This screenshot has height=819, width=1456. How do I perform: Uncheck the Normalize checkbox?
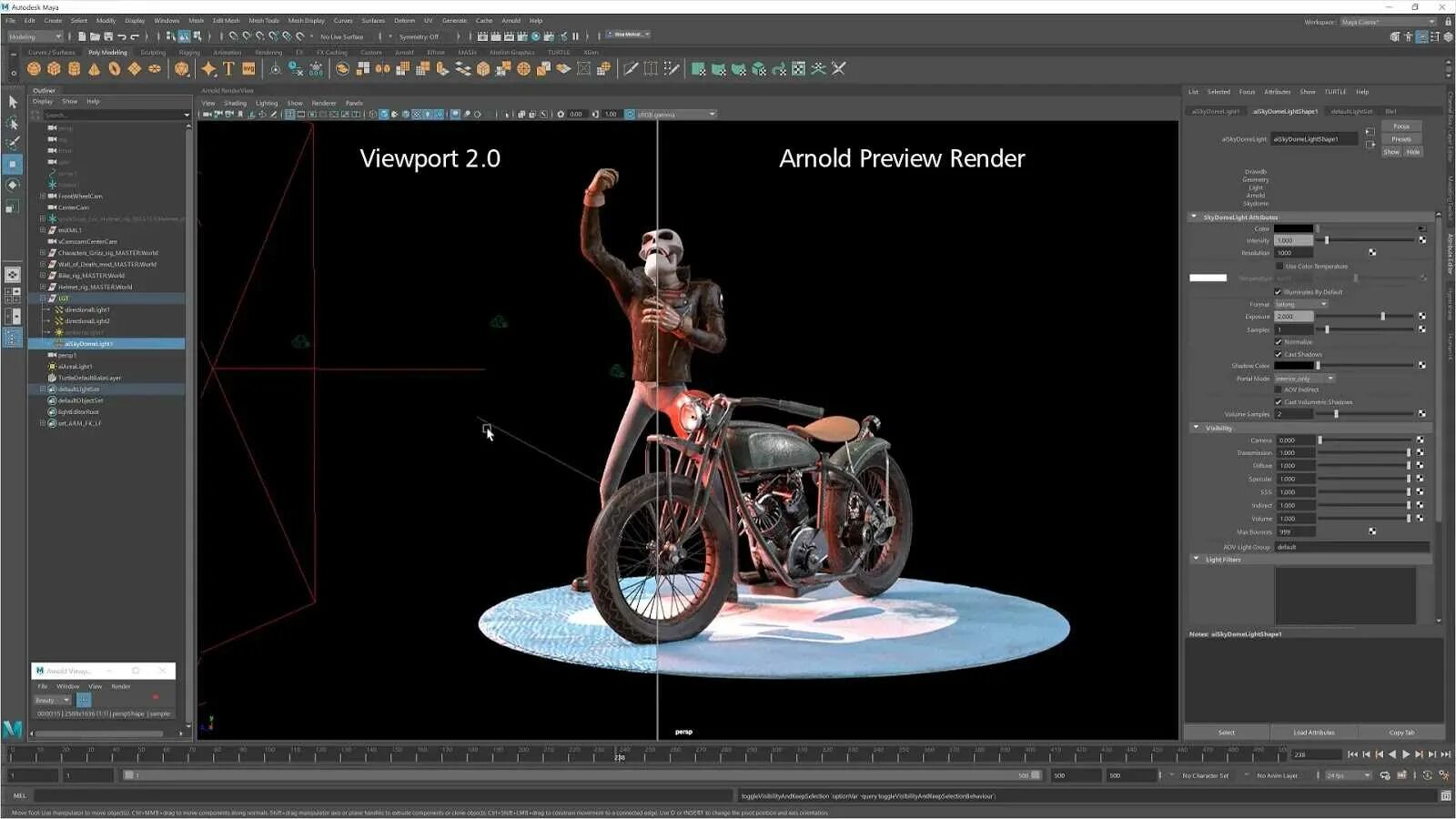pos(1278,342)
